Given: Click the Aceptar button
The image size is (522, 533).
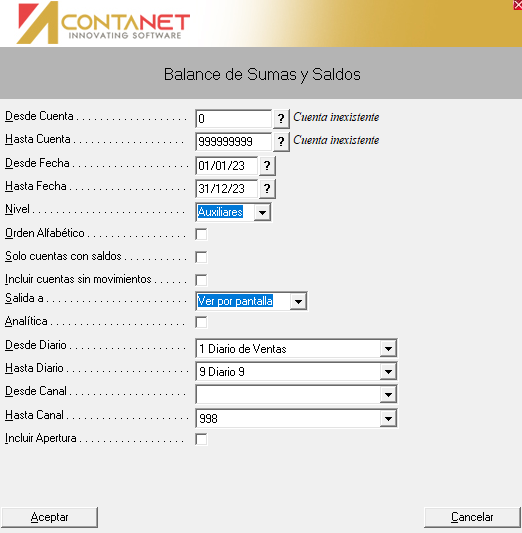Looking at the screenshot, I should tap(49, 517).
